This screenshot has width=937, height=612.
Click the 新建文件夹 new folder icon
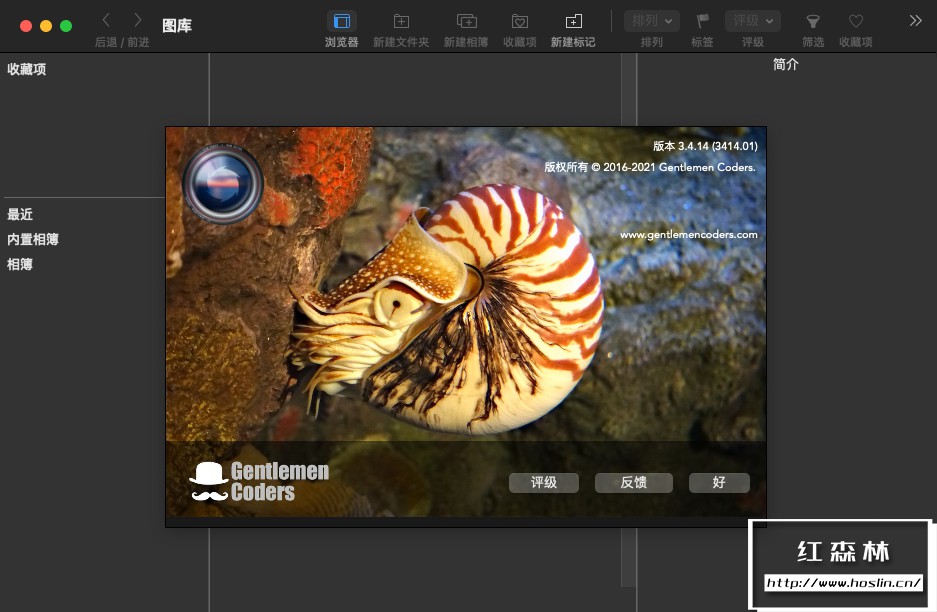coord(401,21)
